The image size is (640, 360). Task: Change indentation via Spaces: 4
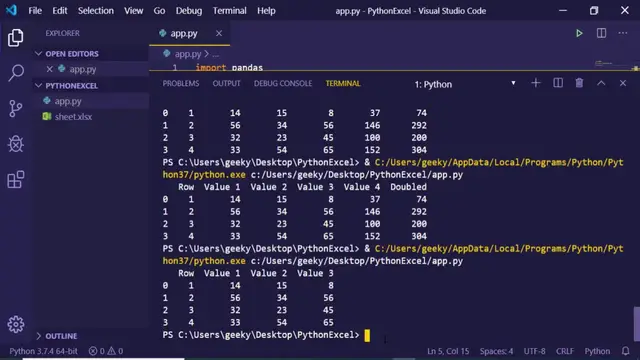click(x=496, y=351)
